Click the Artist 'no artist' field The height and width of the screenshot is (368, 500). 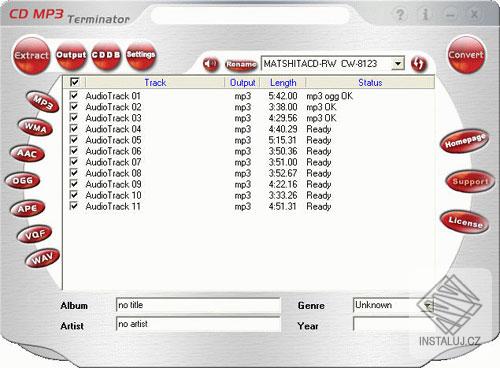pos(198,324)
